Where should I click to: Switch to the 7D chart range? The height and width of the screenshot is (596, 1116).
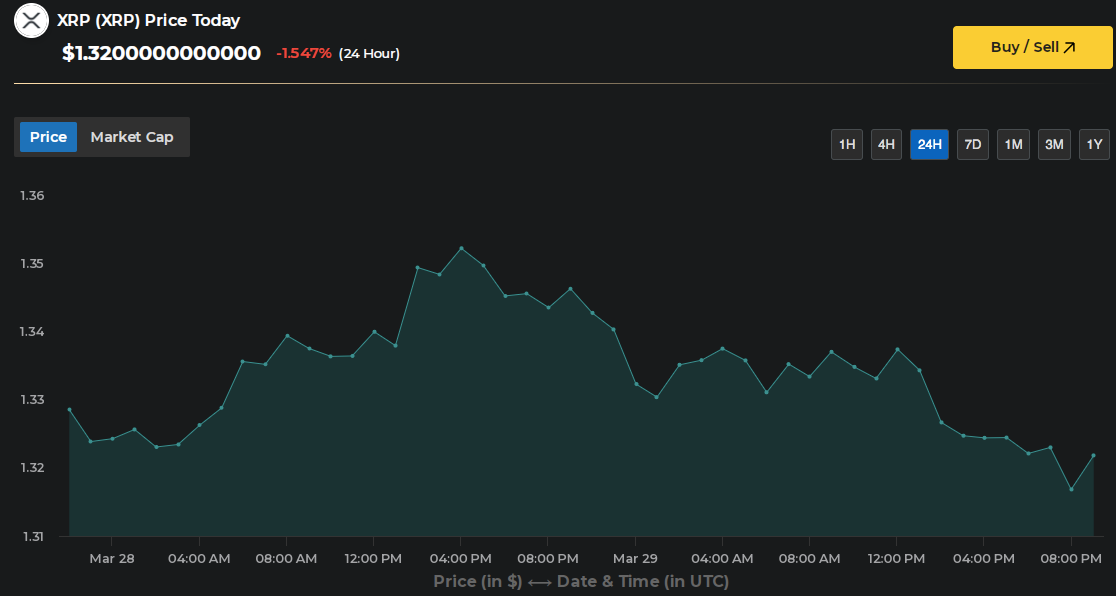(972, 144)
